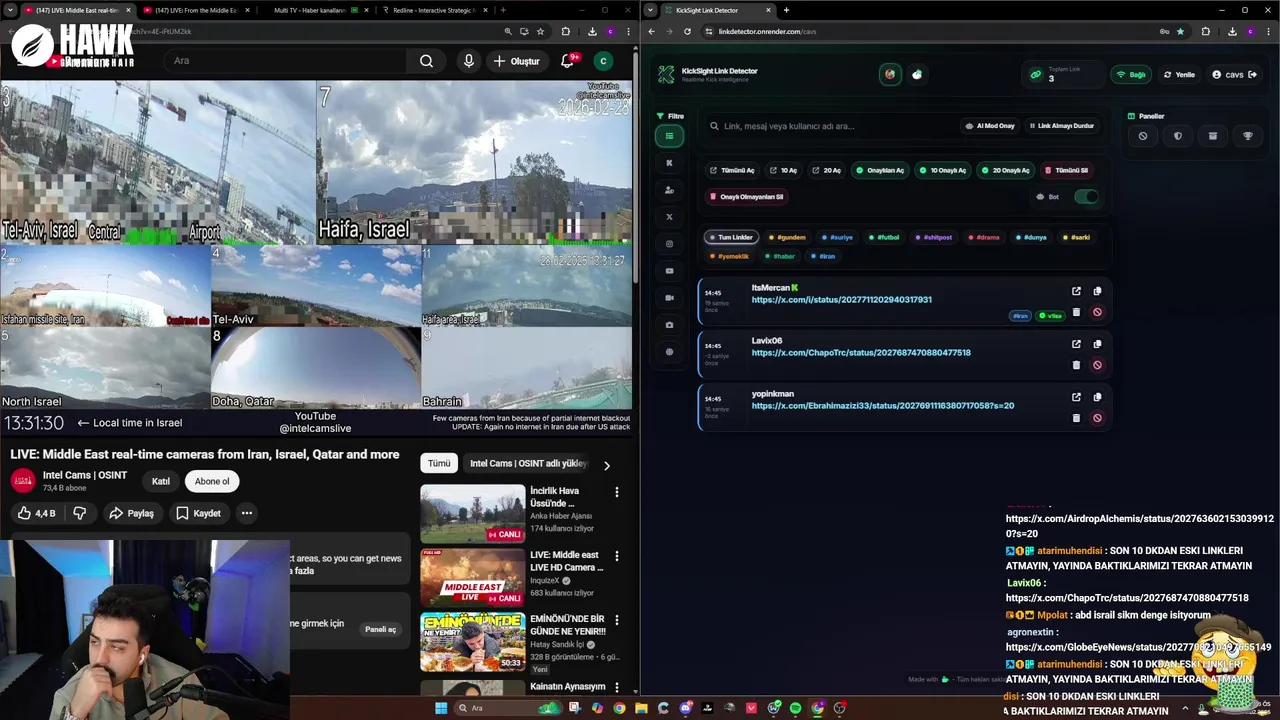The image size is (1280, 720).
Task: Filter links by Instagram icon
Action: coord(669,244)
